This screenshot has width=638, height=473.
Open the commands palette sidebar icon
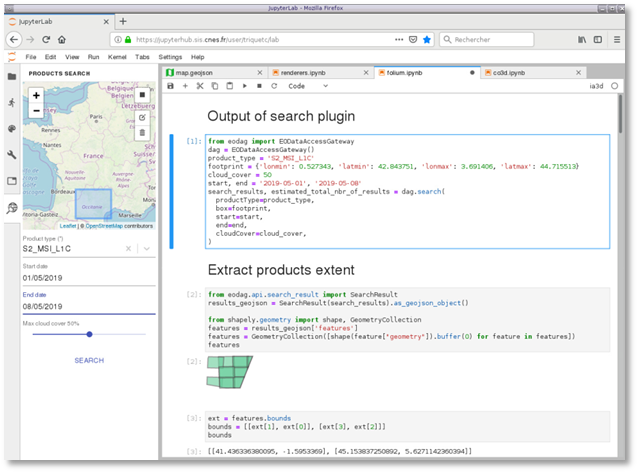(x=11, y=129)
